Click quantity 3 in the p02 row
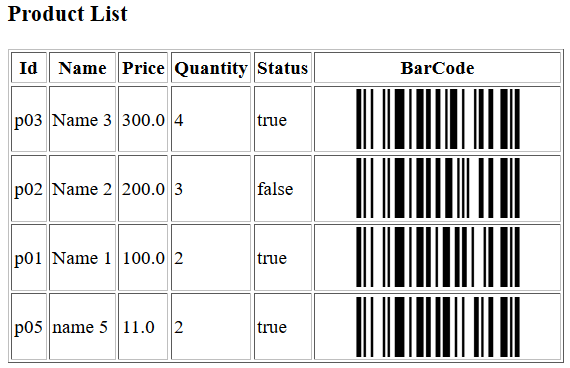This screenshot has width=570, height=368. (x=211, y=188)
